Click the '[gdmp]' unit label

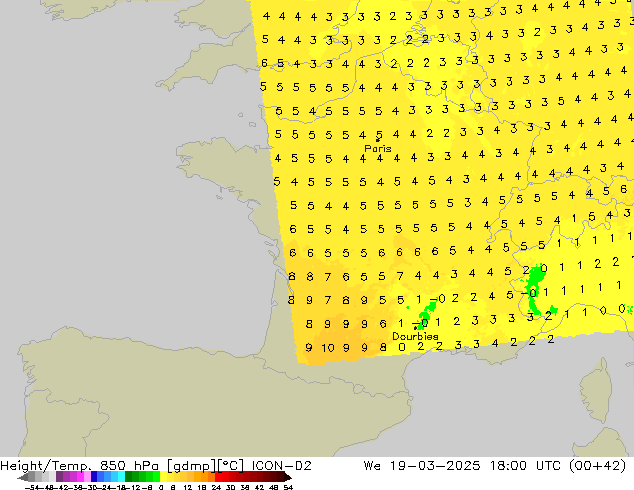[192, 466]
